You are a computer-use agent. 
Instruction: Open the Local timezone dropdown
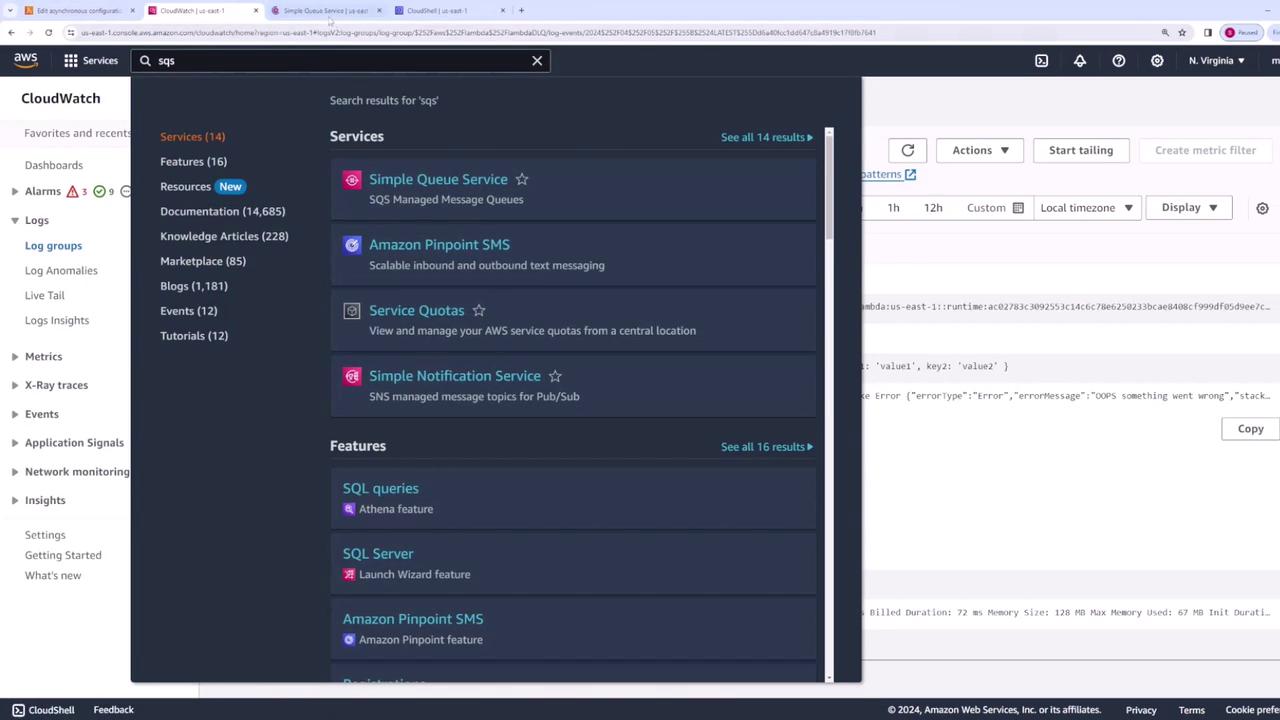(x=1086, y=208)
